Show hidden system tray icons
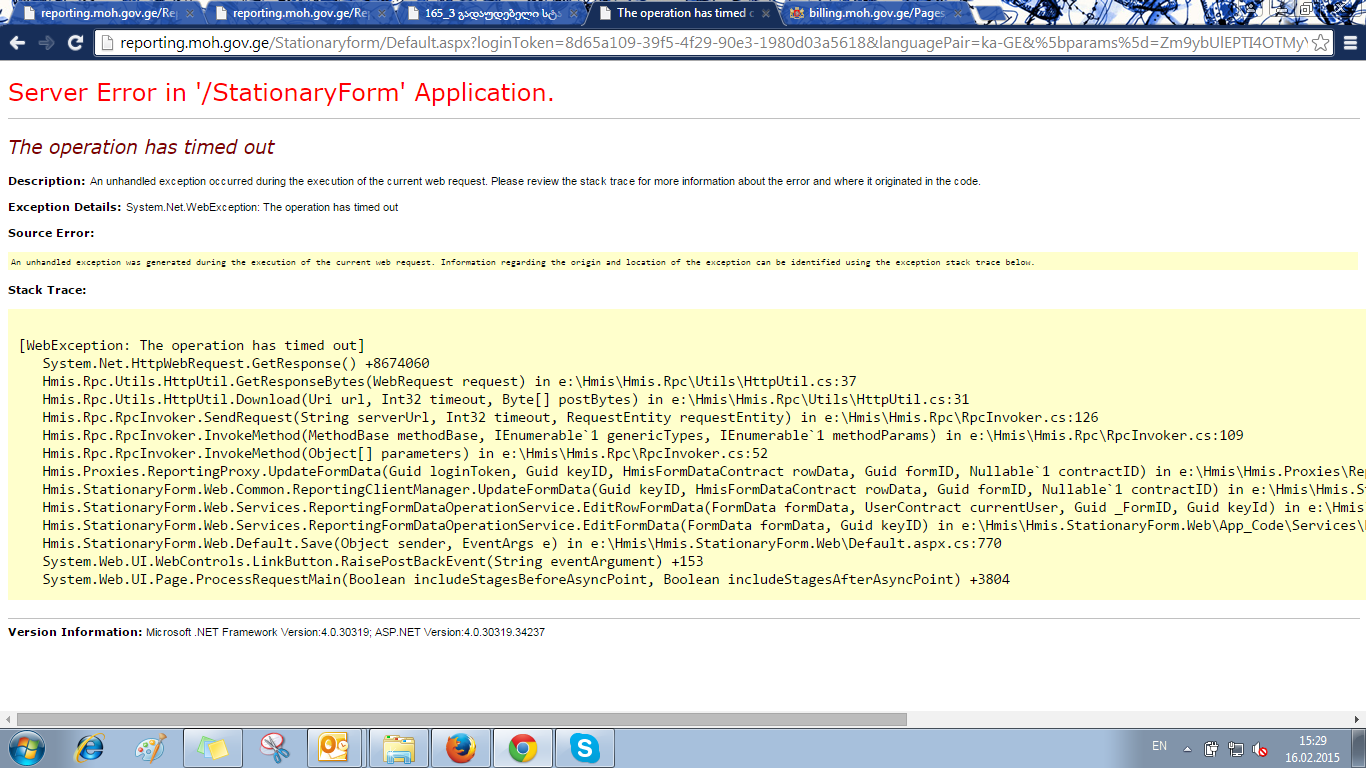Screen dimensions: 1366x768 1187,748
